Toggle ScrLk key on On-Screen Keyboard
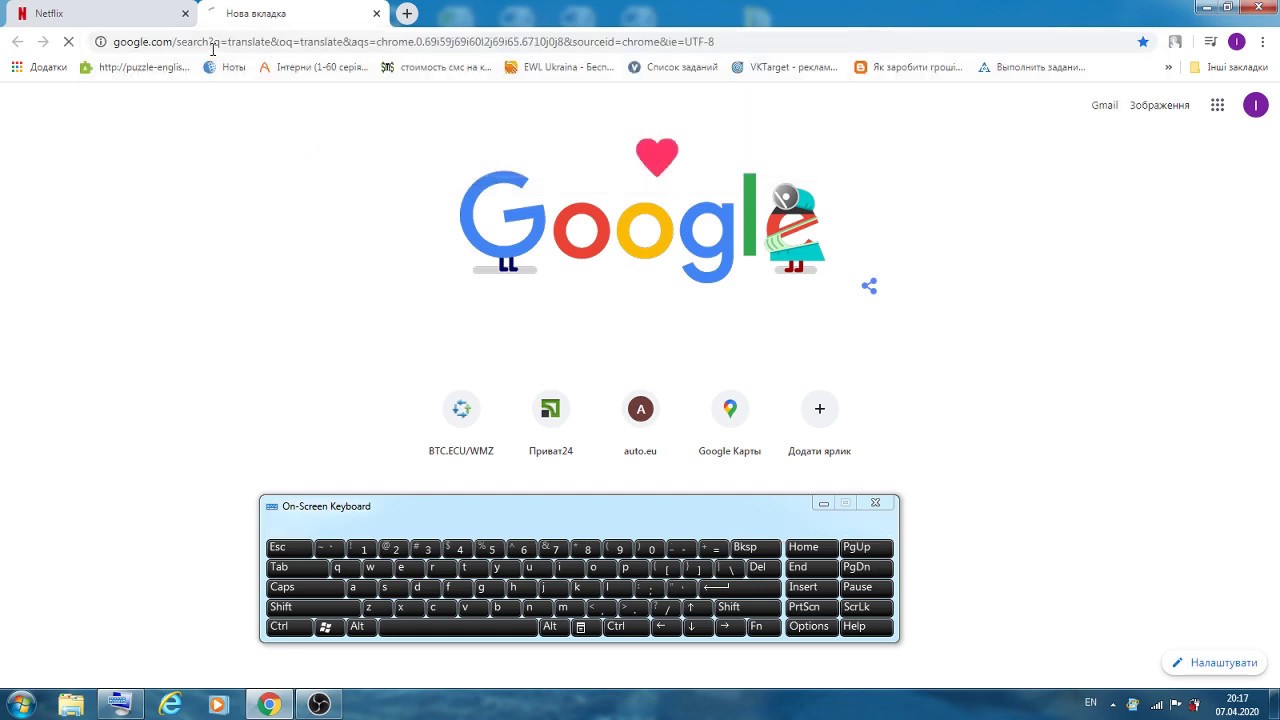This screenshot has width=1280, height=720. [866, 607]
